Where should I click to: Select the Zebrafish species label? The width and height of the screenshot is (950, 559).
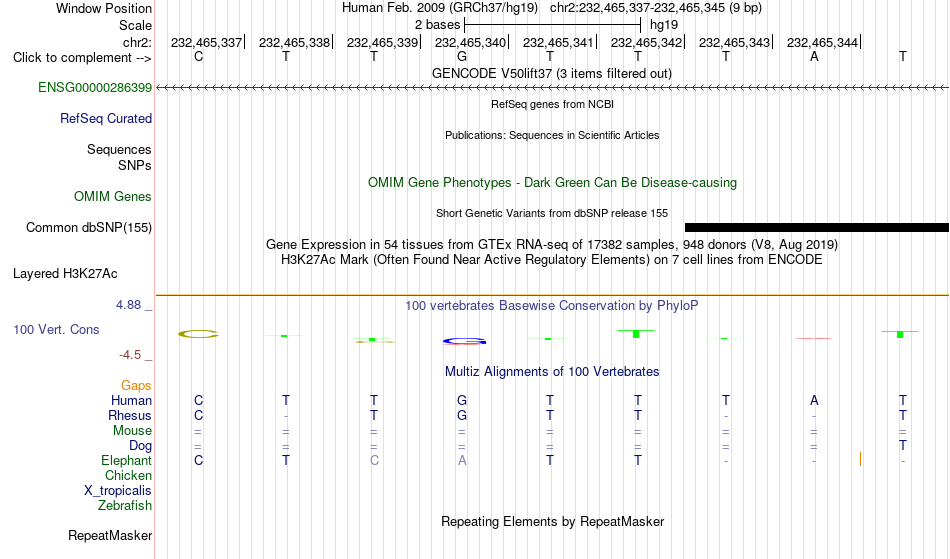(125, 506)
